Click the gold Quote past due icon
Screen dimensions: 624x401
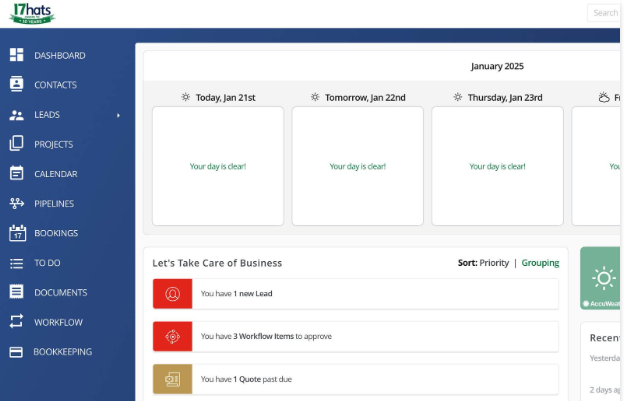click(x=172, y=379)
